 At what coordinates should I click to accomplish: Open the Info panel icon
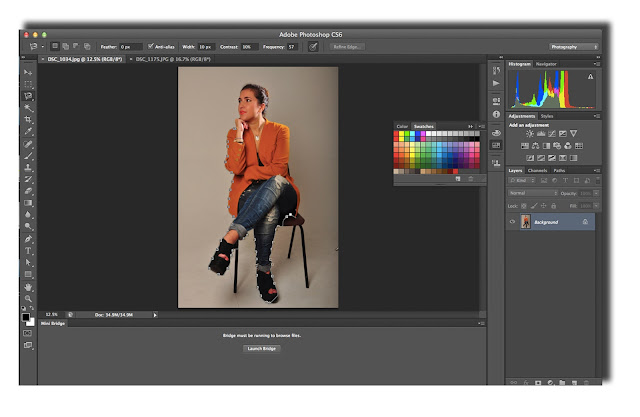click(x=496, y=114)
